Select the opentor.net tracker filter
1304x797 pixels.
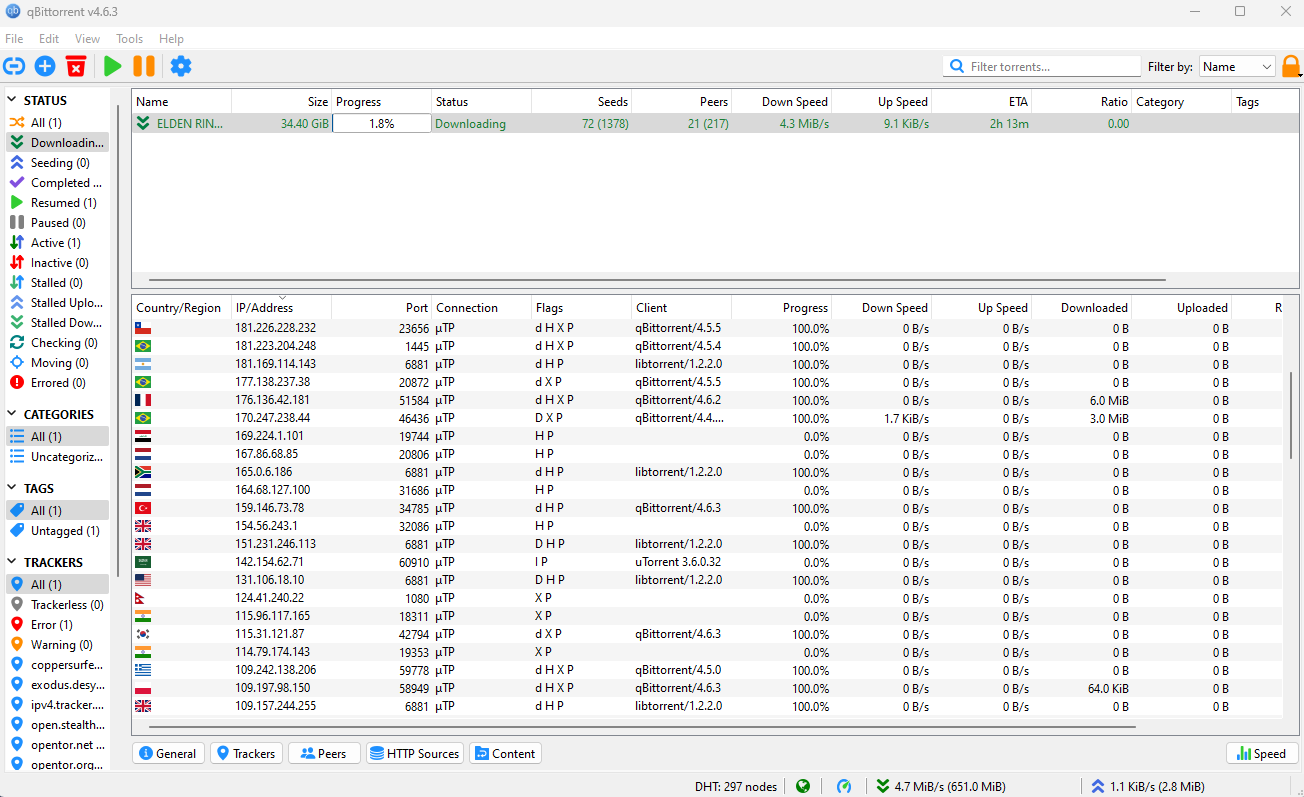coord(57,745)
